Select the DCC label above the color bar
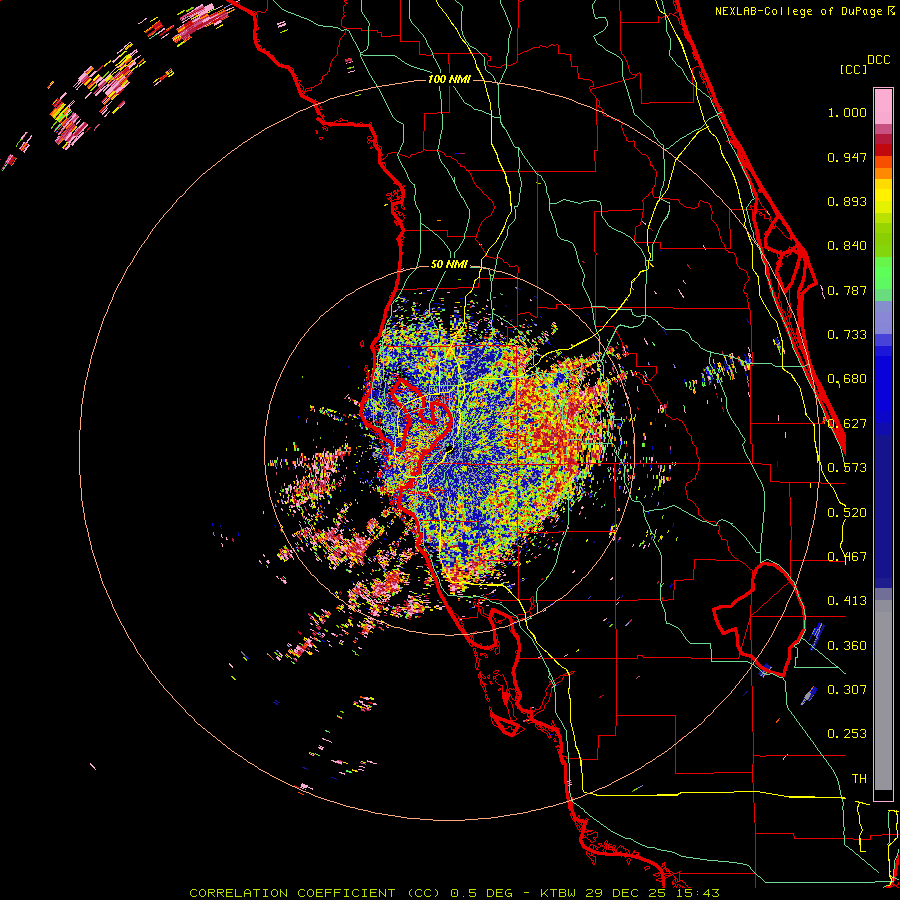 [878, 60]
